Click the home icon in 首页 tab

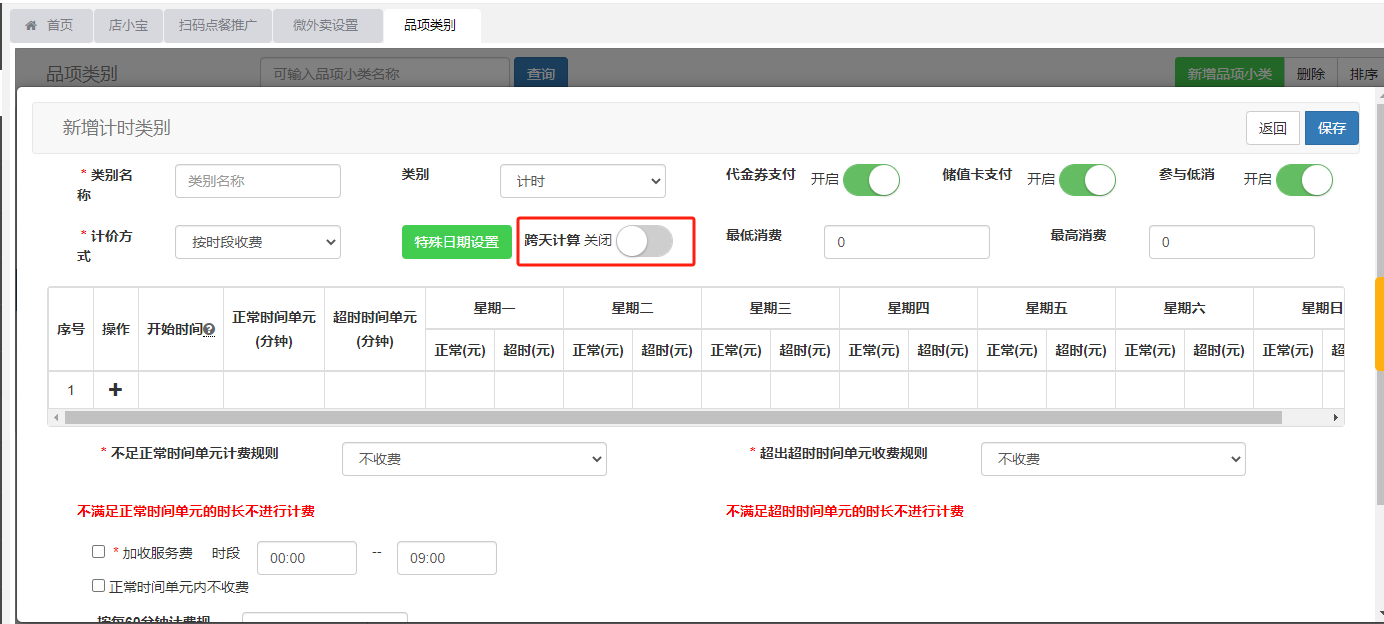point(31,26)
